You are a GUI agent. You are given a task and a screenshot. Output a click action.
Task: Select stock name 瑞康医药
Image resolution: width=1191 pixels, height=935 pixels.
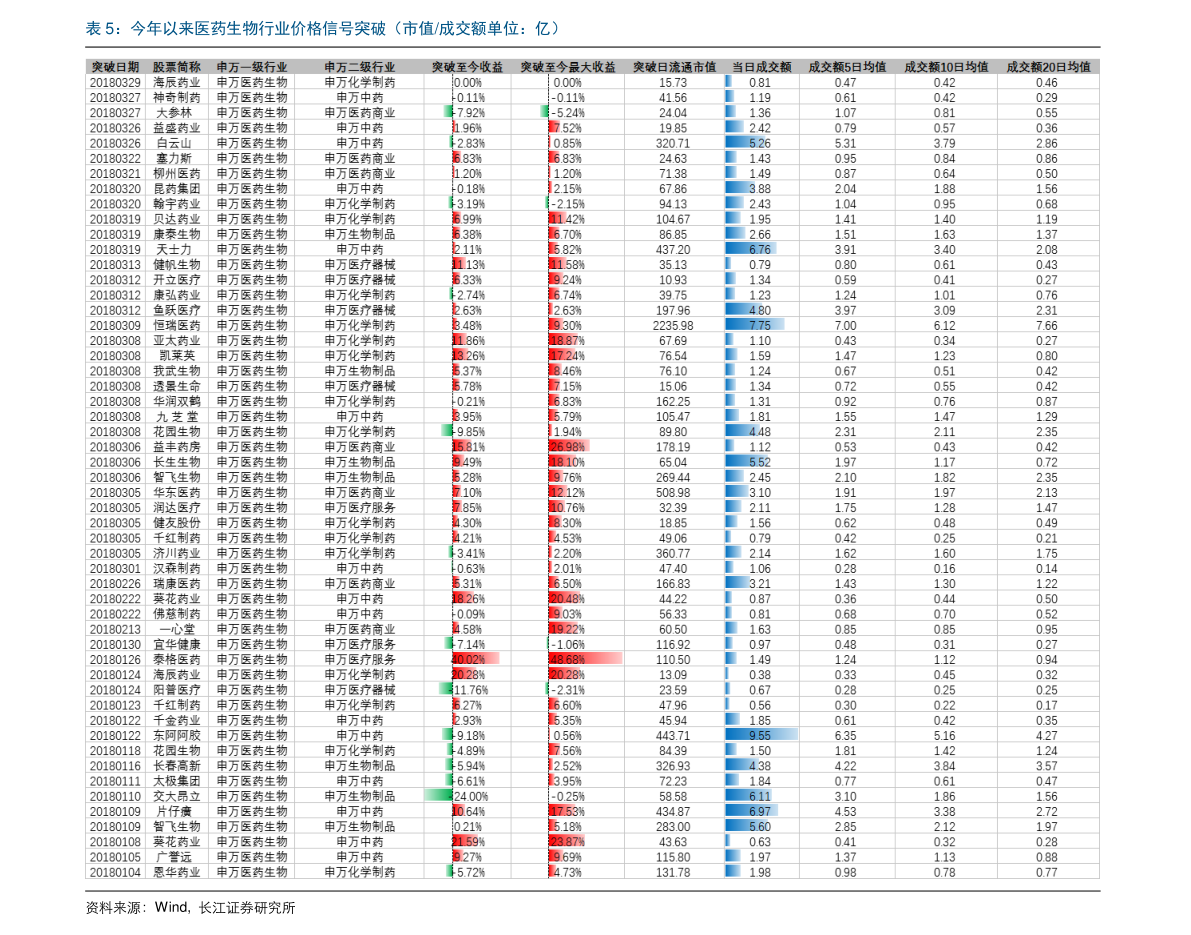pos(177,583)
